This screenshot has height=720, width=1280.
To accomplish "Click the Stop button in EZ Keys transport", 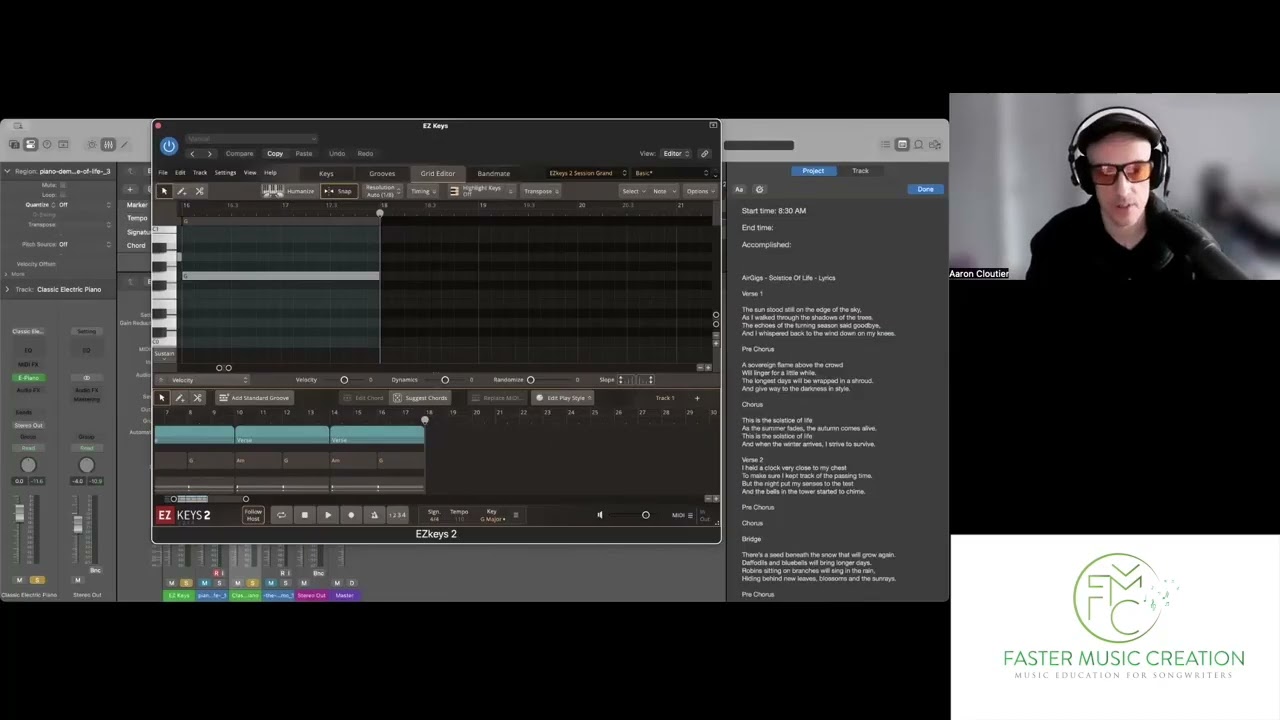I will click(304, 515).
